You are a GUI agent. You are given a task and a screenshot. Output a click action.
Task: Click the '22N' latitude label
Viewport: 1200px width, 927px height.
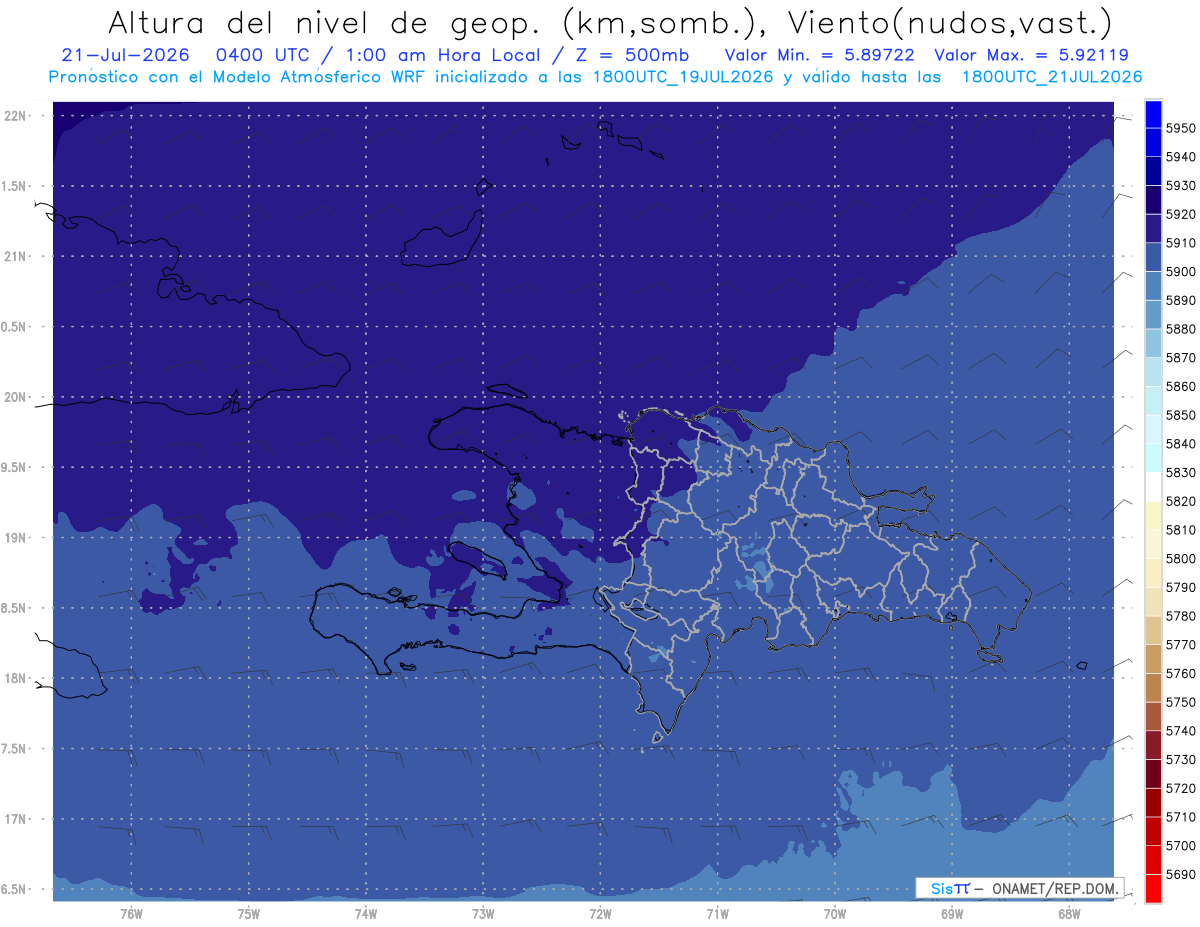[17, 116]
